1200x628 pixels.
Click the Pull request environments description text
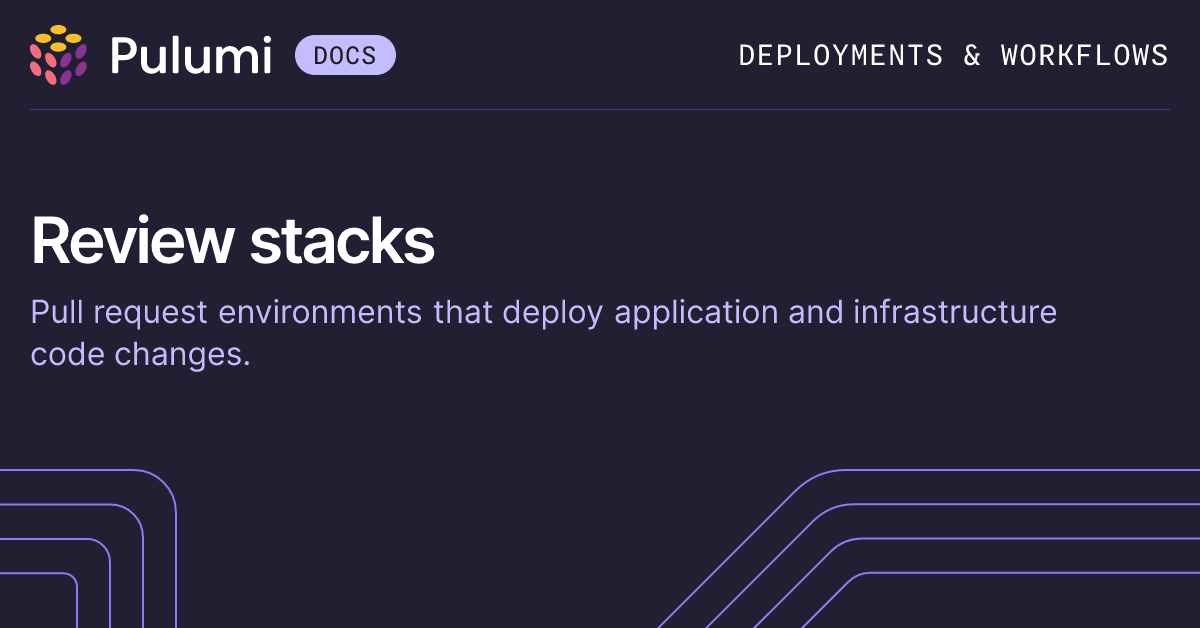544,333
